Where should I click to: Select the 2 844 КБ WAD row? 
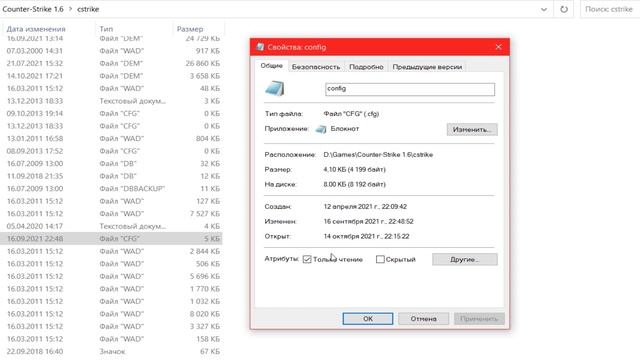[x=111, y=251]
